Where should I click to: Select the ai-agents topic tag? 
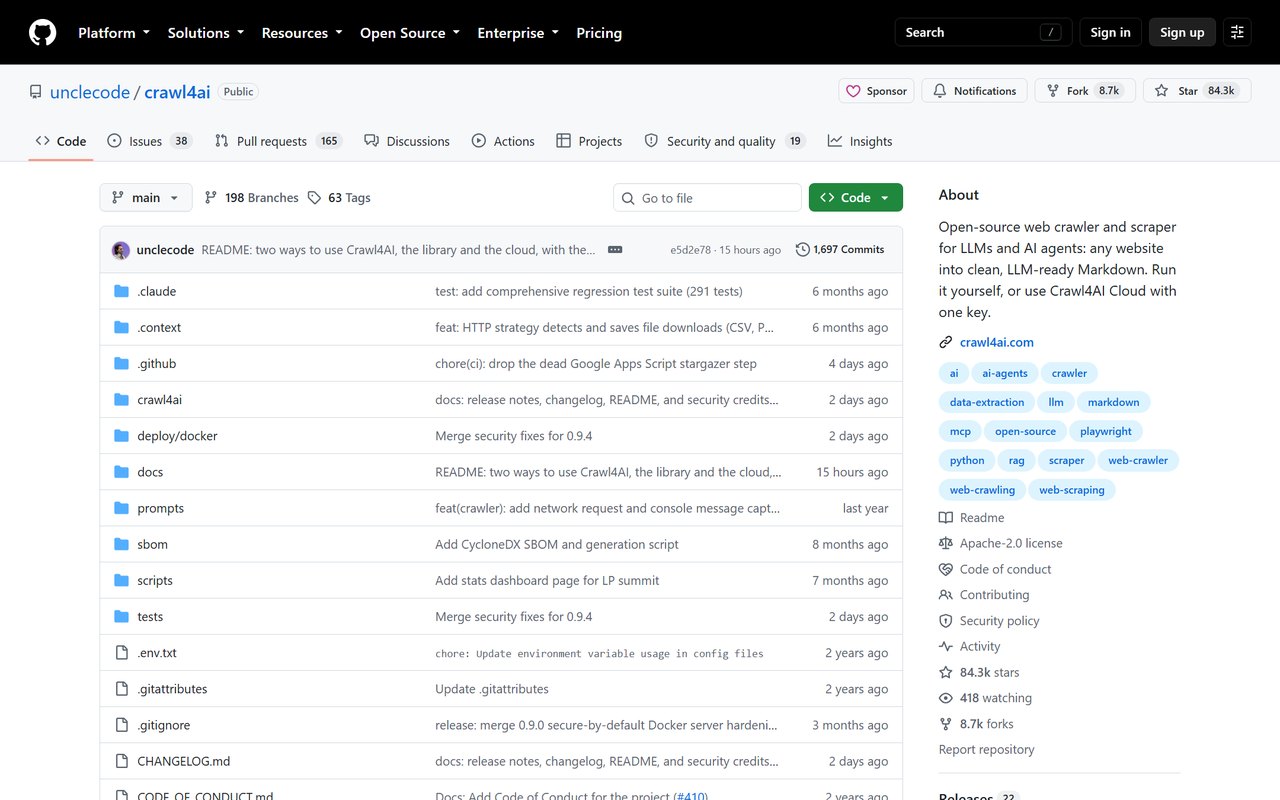tap(1005, 373)
